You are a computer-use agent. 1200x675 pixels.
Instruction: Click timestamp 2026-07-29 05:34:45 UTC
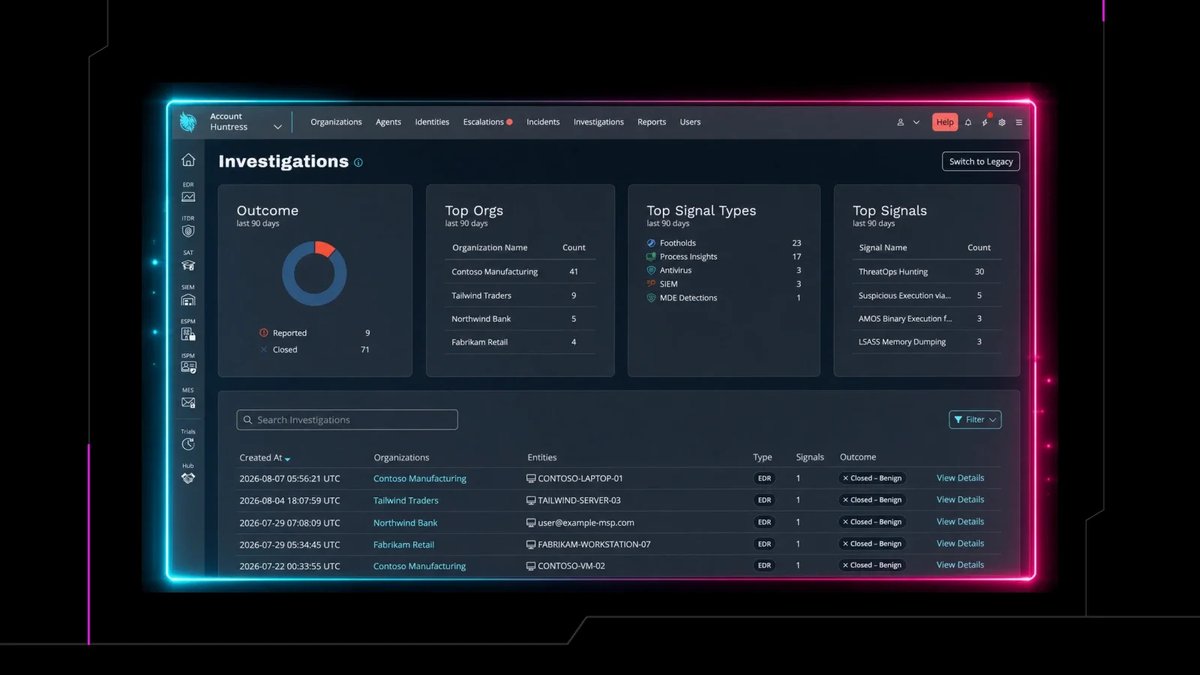[289, 544]
